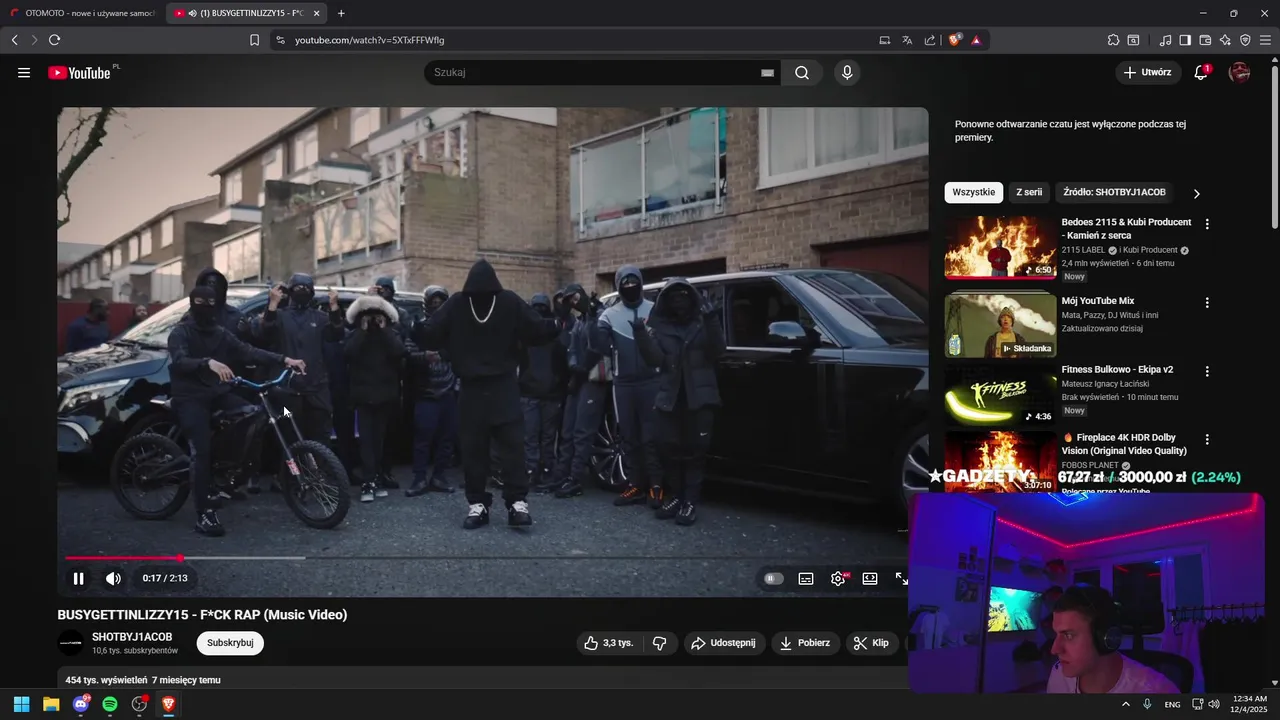Screen dimensions: 1280x720
Task: Toggle the browser sidebar panel
Action: point(1185,40)
